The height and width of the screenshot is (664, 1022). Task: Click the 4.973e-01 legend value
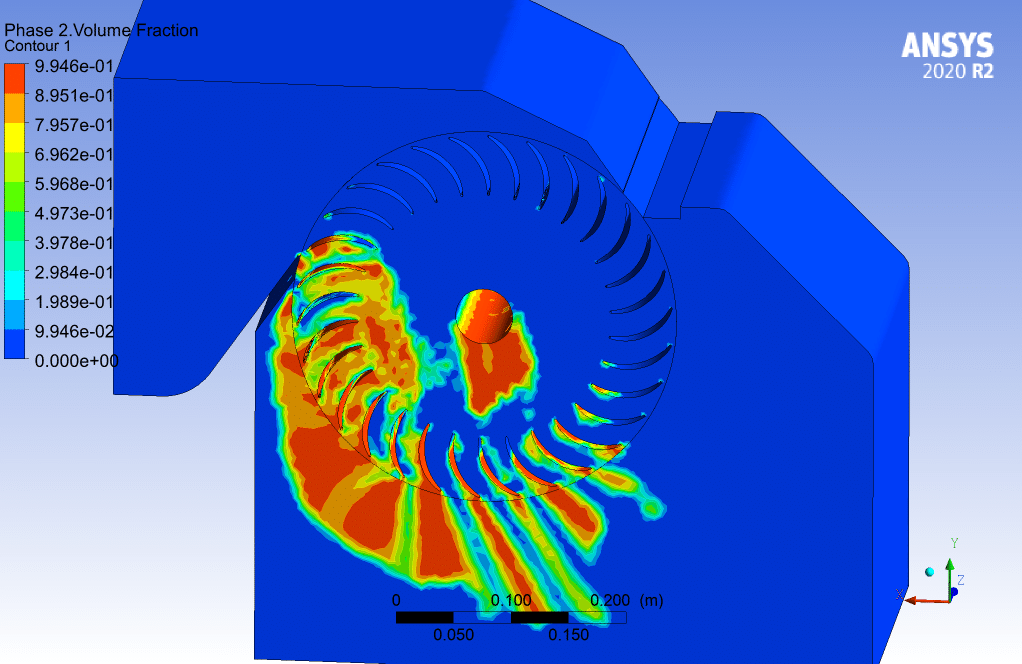74,214
